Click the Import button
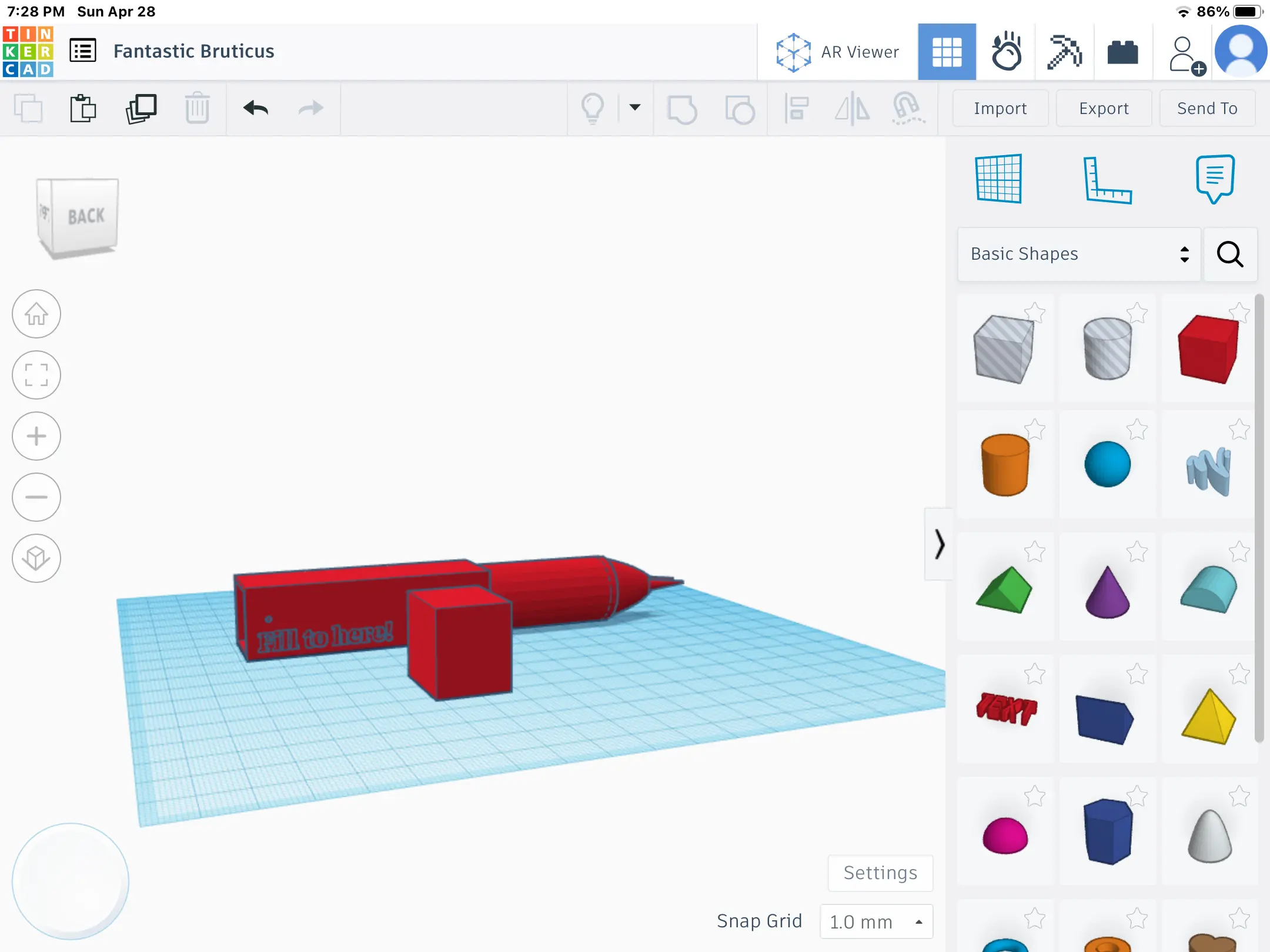This screenshot has width=1270, height=952. [x=1000, y=108]
